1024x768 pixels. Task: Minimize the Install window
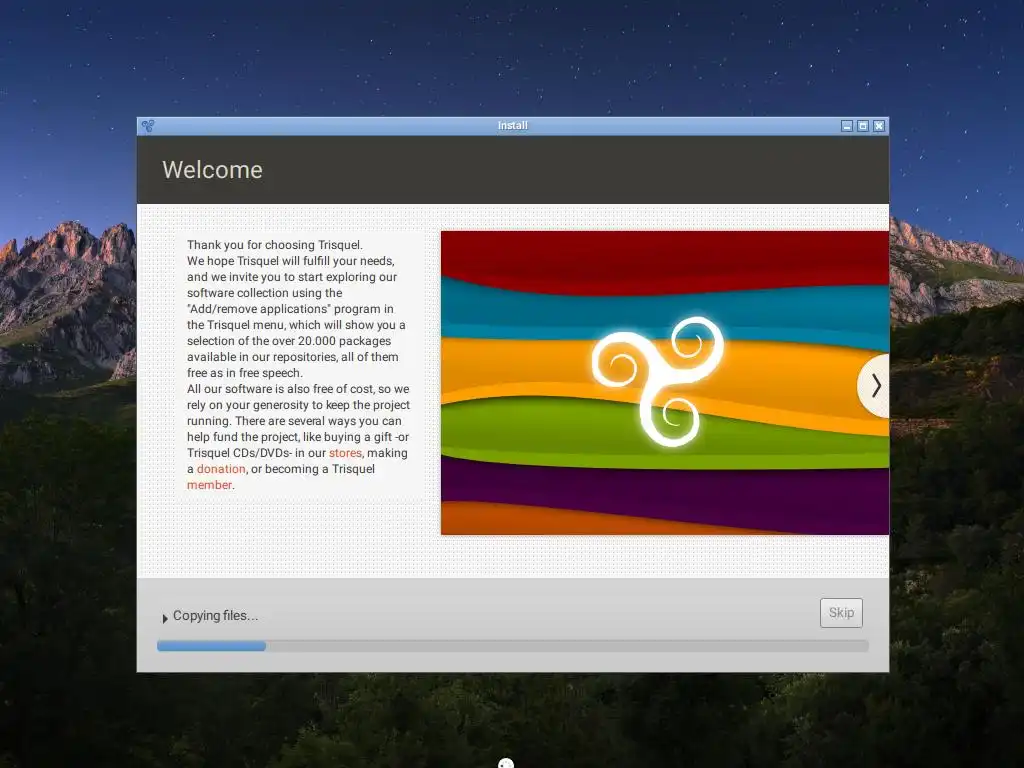tap(847, 126)
